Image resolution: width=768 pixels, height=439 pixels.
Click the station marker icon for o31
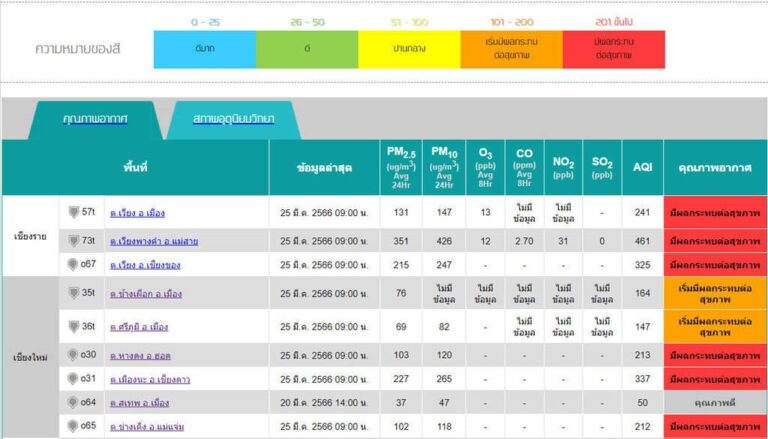(x=73, y=379)
